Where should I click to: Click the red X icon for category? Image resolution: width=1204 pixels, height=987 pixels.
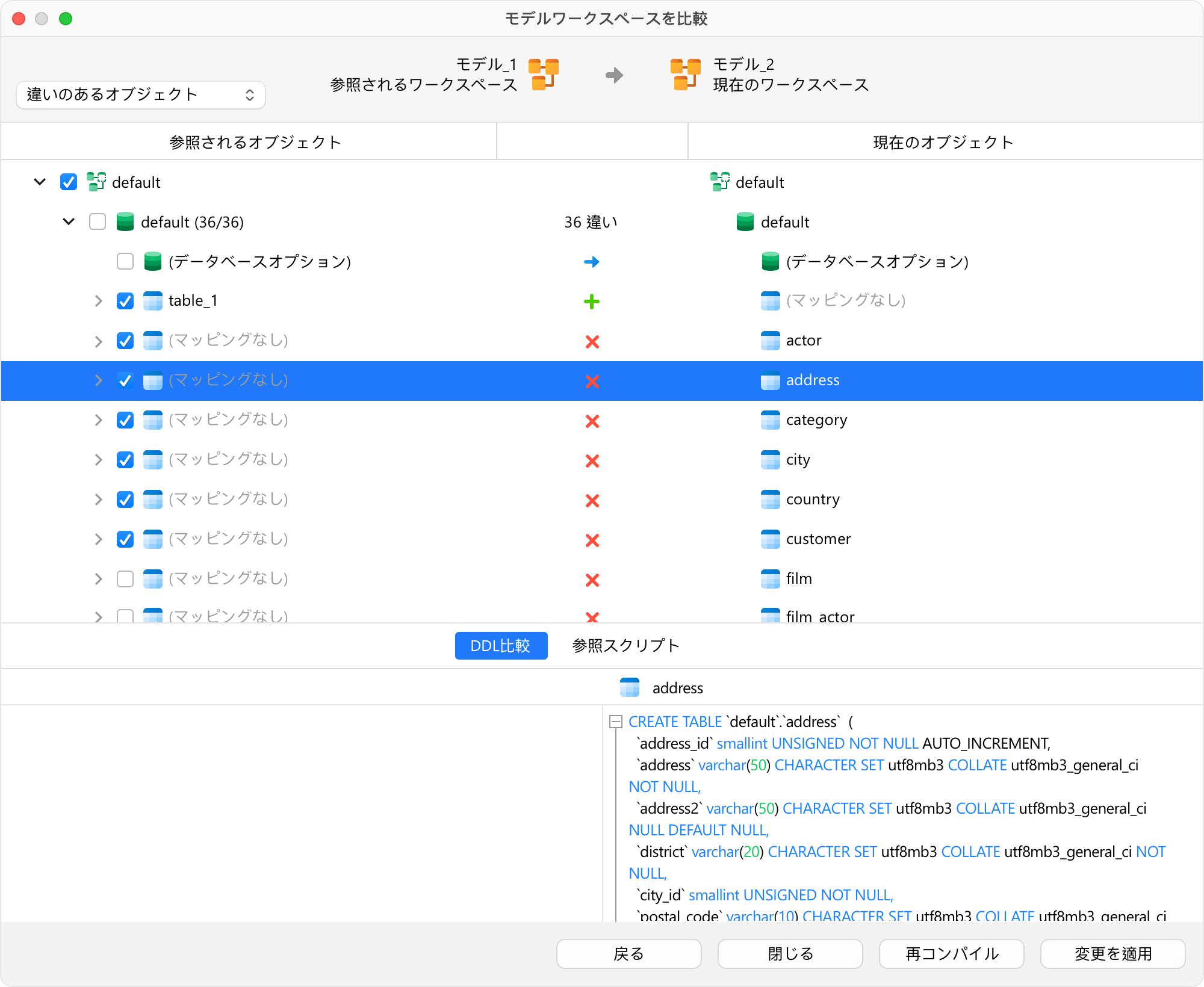(592, 421)
